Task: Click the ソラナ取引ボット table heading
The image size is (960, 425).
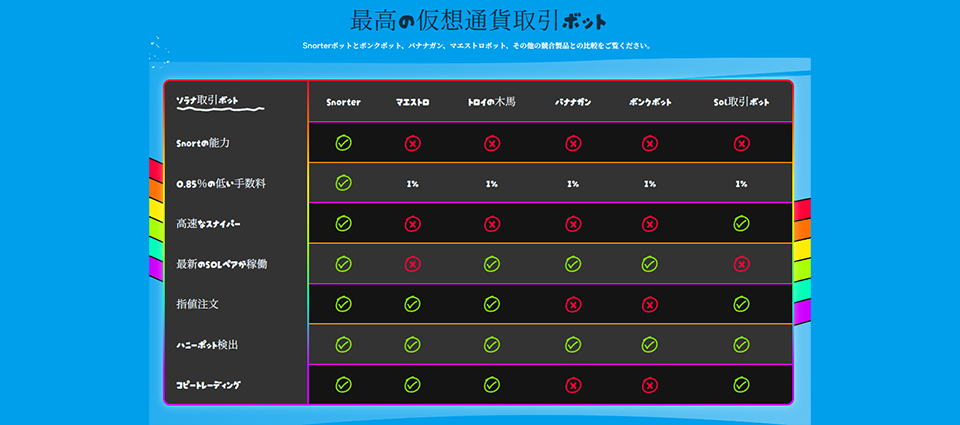Action: pos(207,100)
